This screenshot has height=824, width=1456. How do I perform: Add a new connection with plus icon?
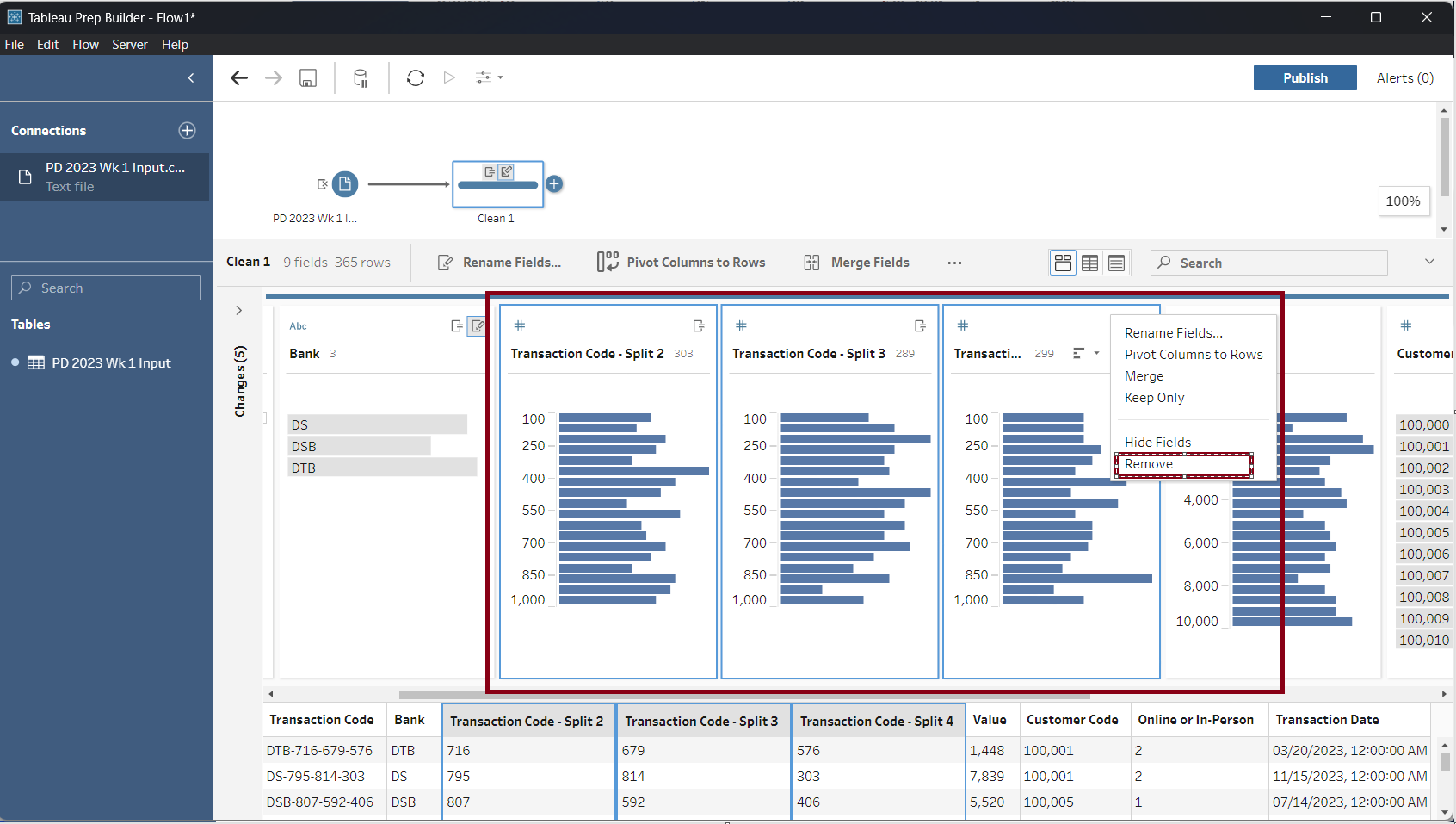pyautogui.click(x=187, y=131)
